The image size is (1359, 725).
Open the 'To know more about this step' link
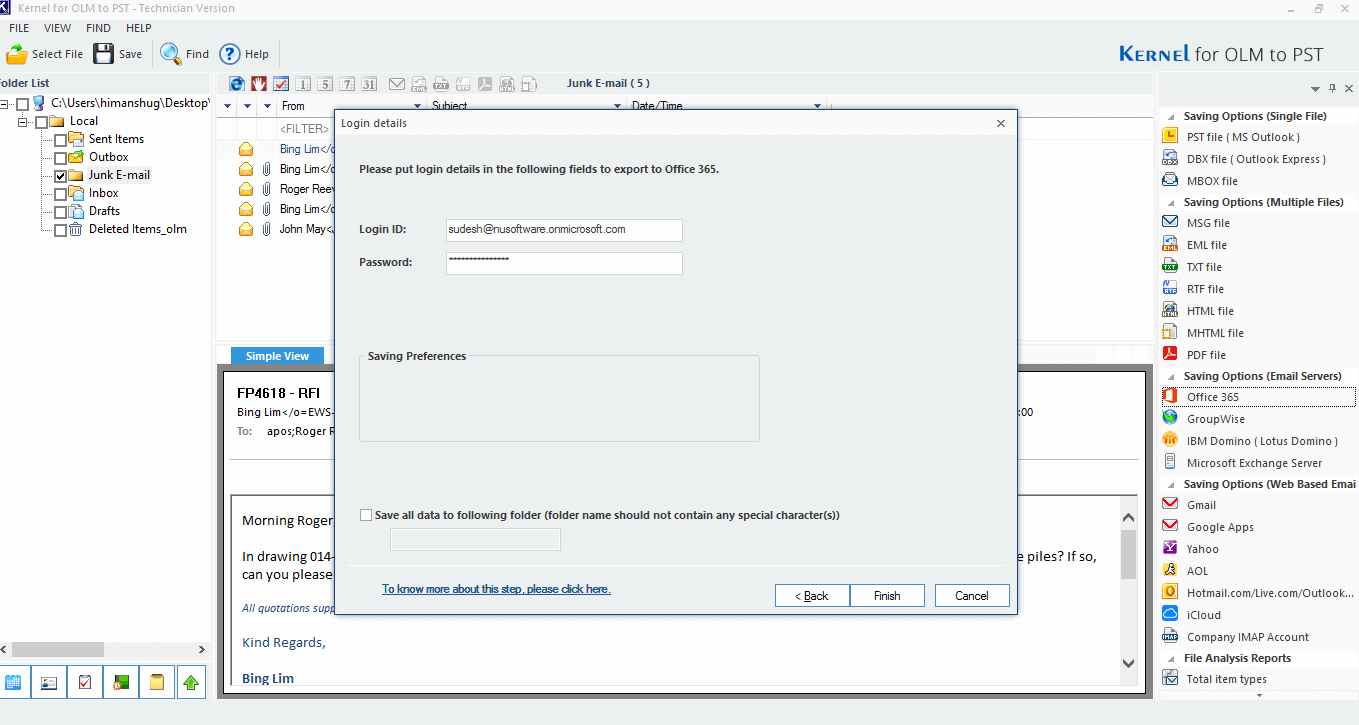pos(496,589)
